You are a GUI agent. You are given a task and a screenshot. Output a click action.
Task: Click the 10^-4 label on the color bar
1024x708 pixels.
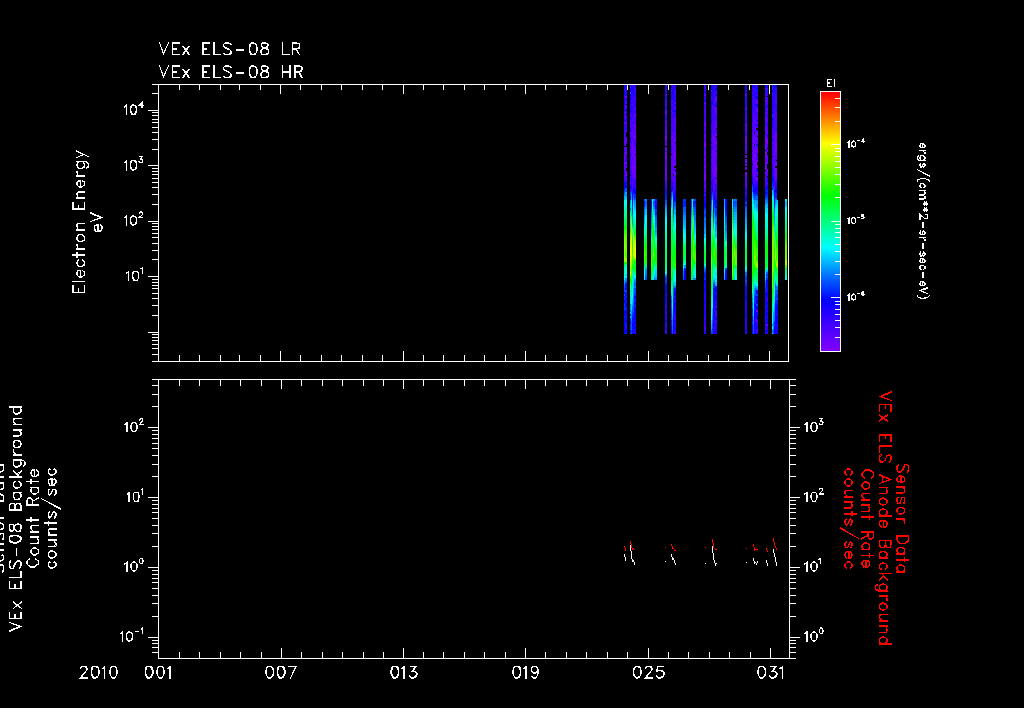click(x=856, y=143)
